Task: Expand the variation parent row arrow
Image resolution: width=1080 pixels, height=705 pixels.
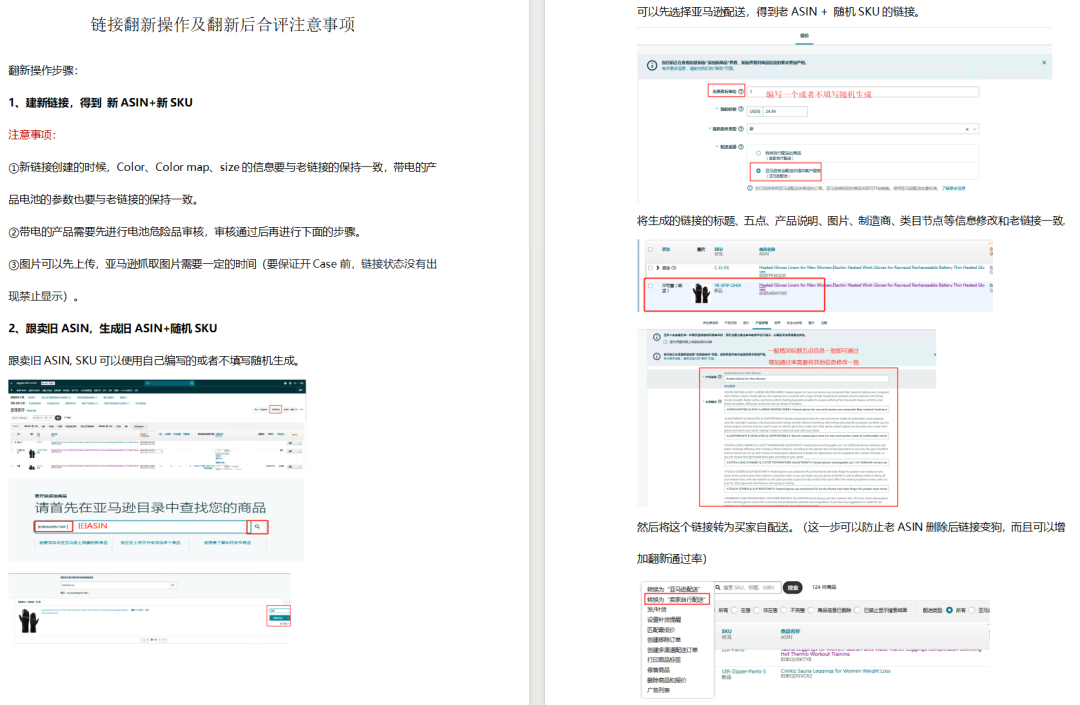Action: coord(660,268)
